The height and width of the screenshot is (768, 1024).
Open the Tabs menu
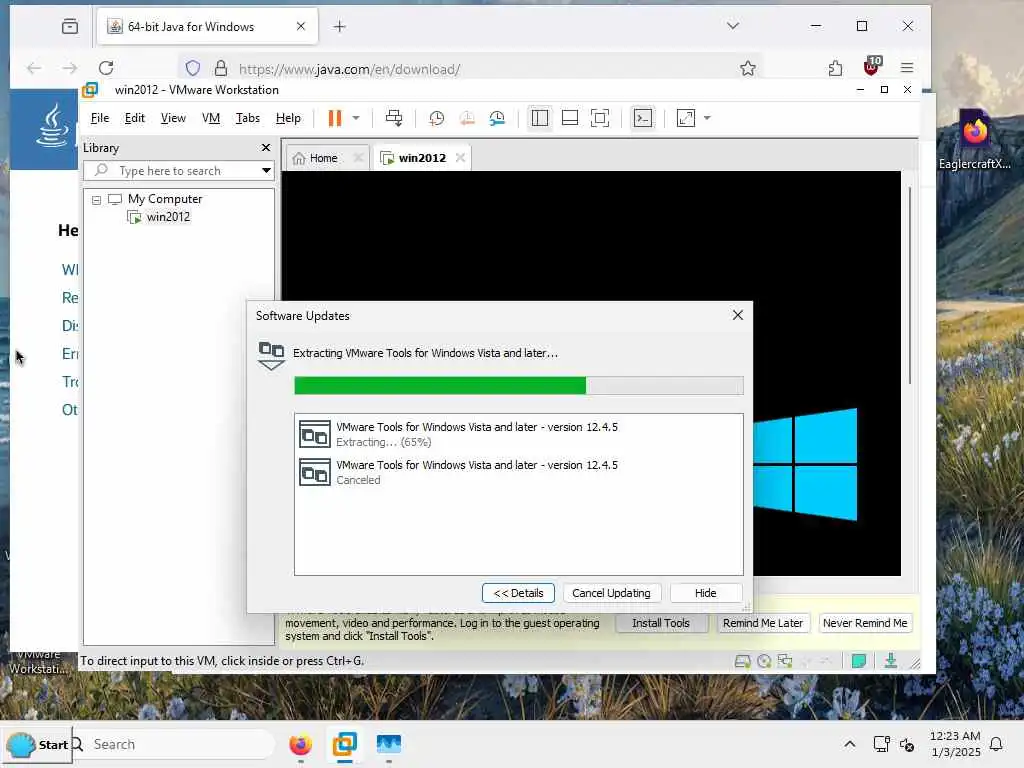coord(248,118)
